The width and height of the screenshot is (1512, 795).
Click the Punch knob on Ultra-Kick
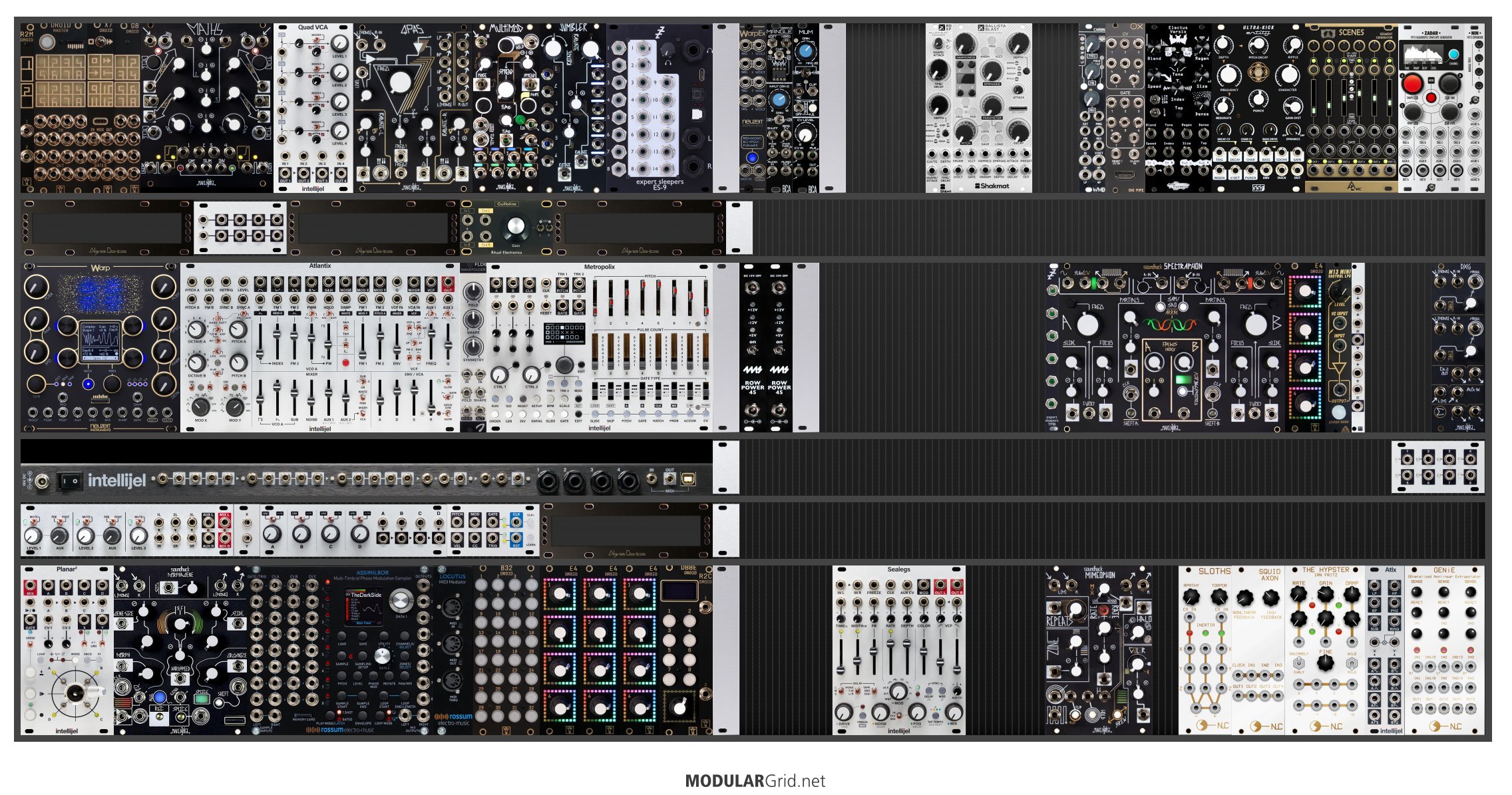[1258, 99]
